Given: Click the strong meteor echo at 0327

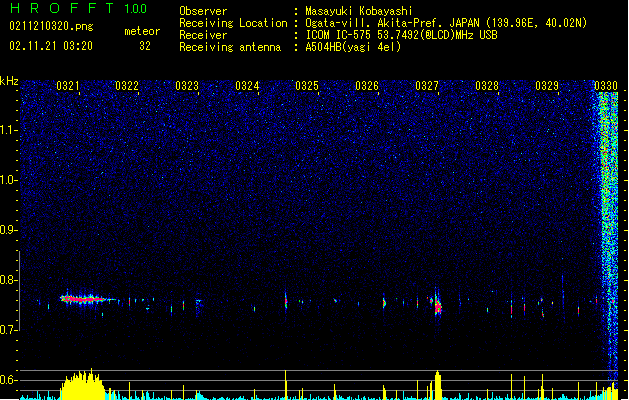Looking at the screenshot, I should pos(437,305).
